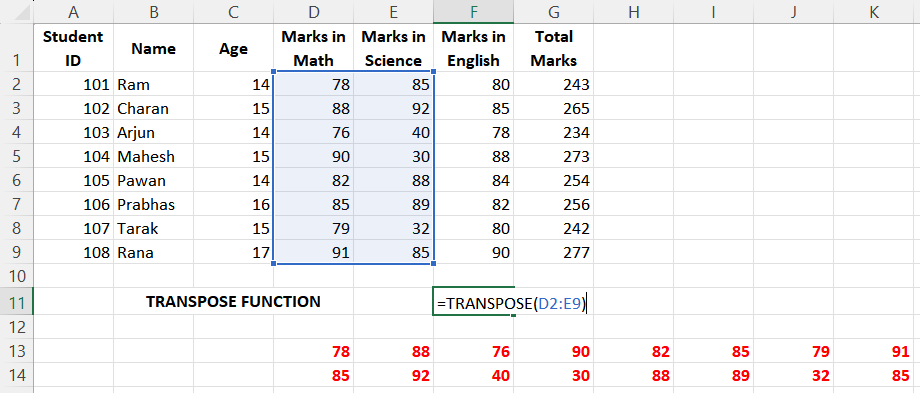920x393 pixels.
Task: Select the cell containing Pawan
Action: point(154,181)
